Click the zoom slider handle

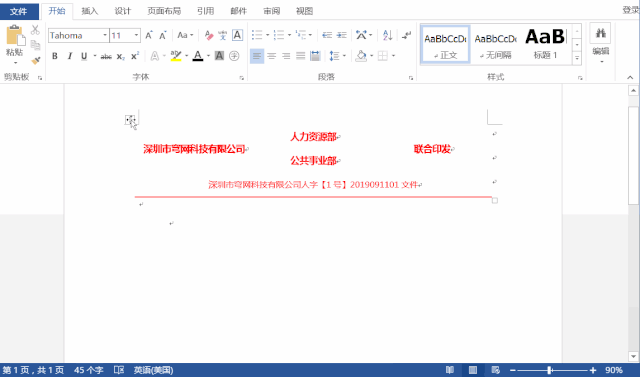tap(549, 370)
